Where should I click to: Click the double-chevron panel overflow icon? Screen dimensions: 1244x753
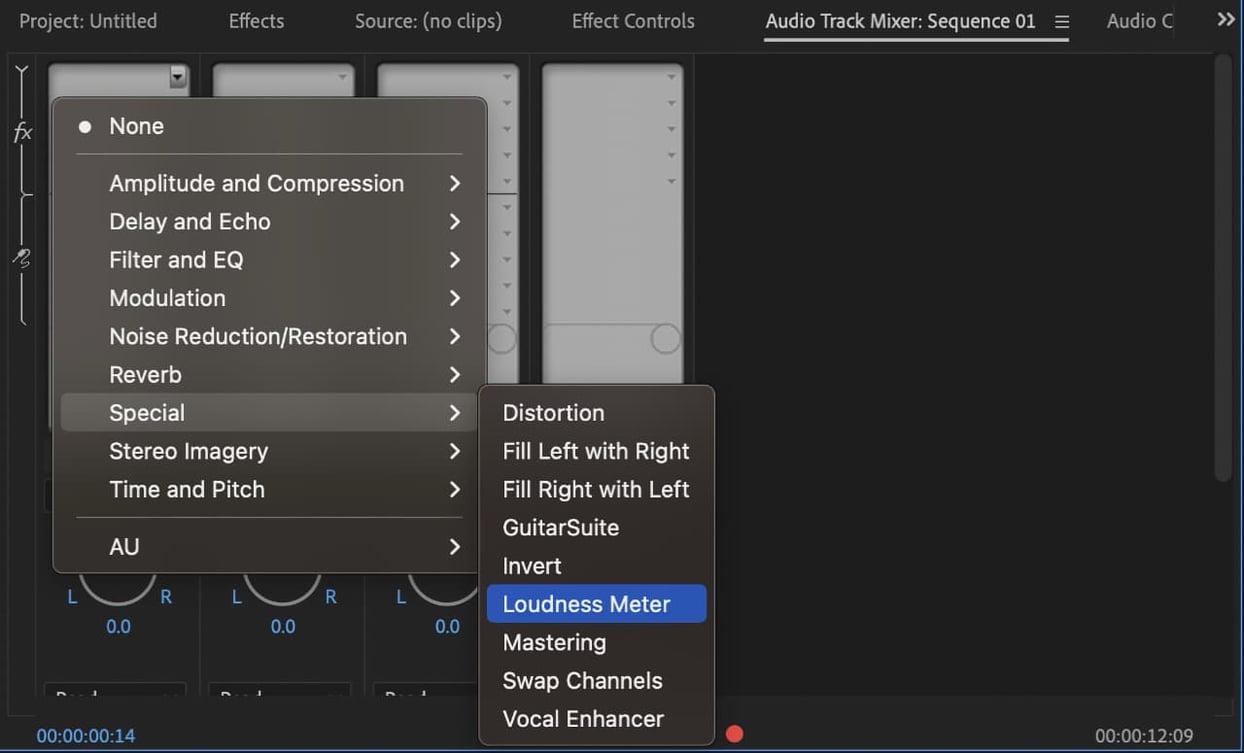click(1227, 17)
